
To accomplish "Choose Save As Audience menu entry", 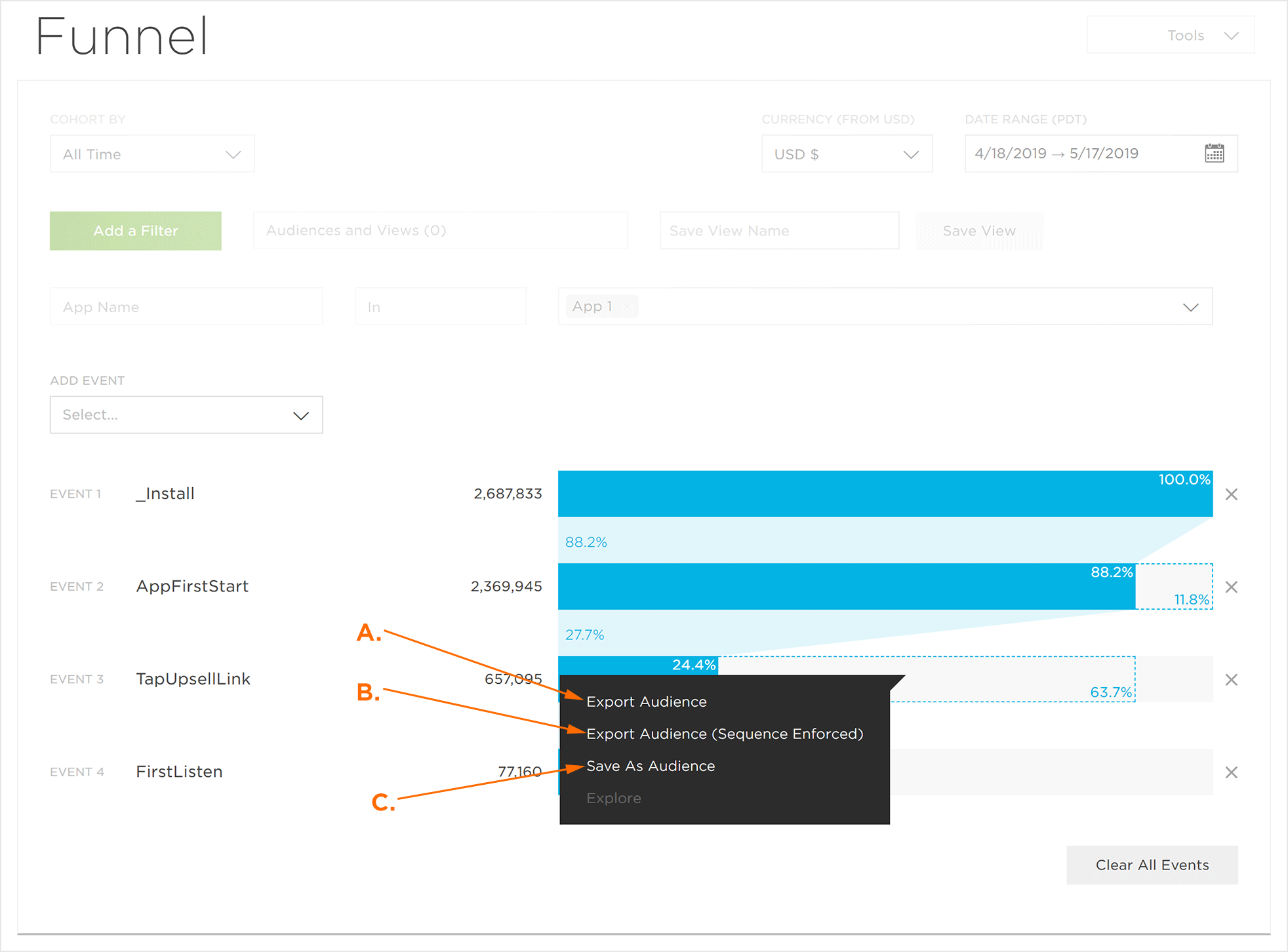I will point(650,766).
